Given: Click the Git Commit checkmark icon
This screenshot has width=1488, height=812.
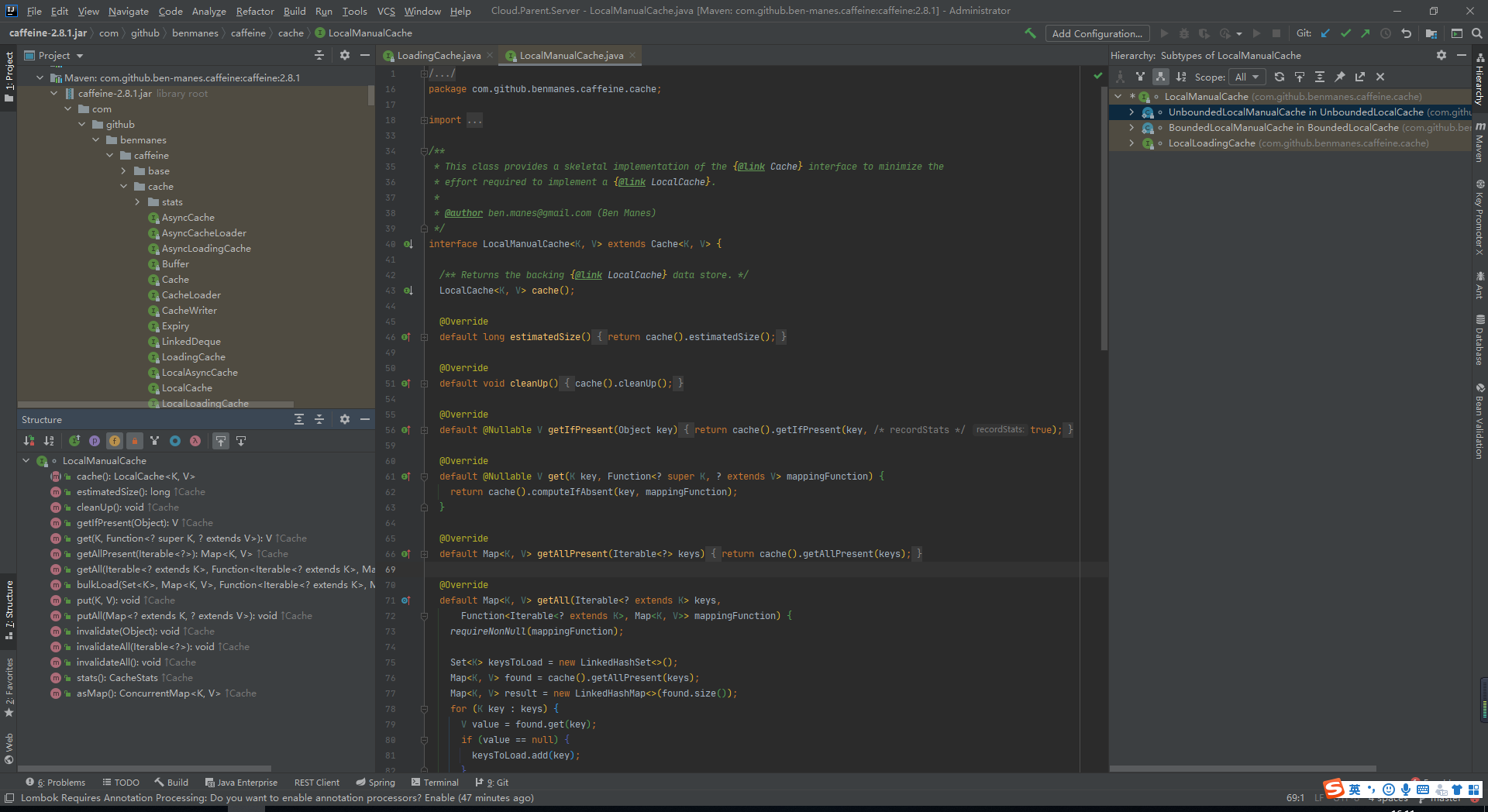Looking at the screenshot, I should click(x=1345, y=33).
